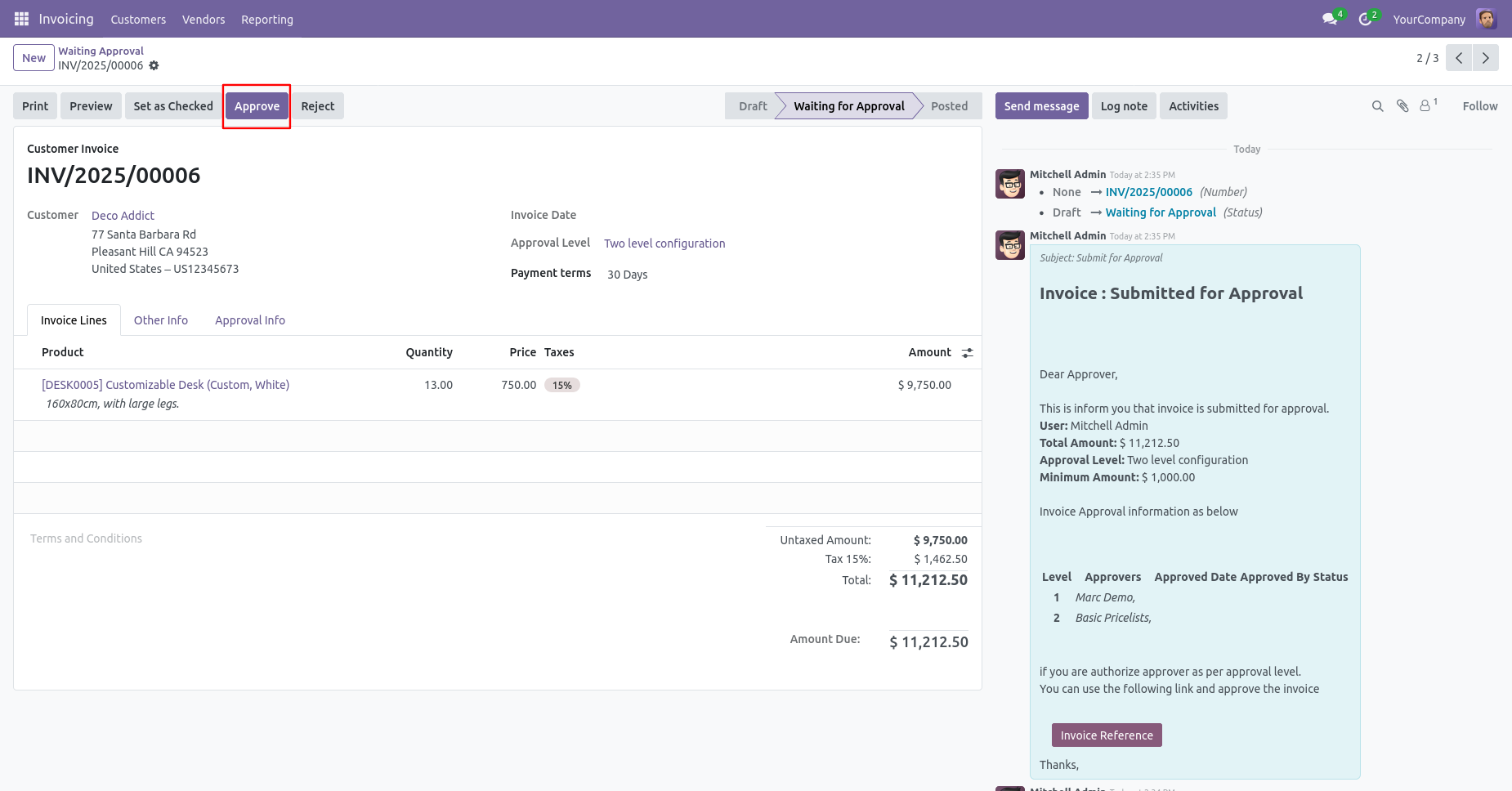The image size is (1512, 791).
Task: Open the invoice actions gear icon
Action: [x=154, y=65]
